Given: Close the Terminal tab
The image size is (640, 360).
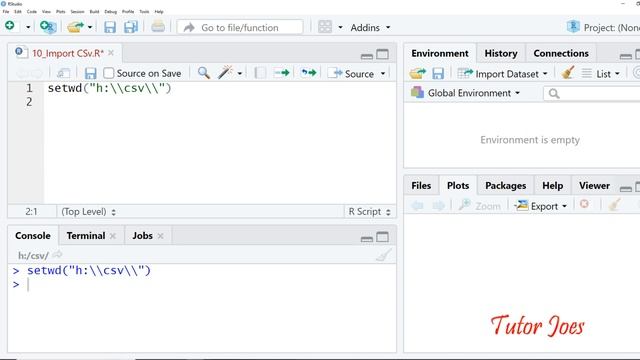Looking at the screenshot, I should 113,236.
